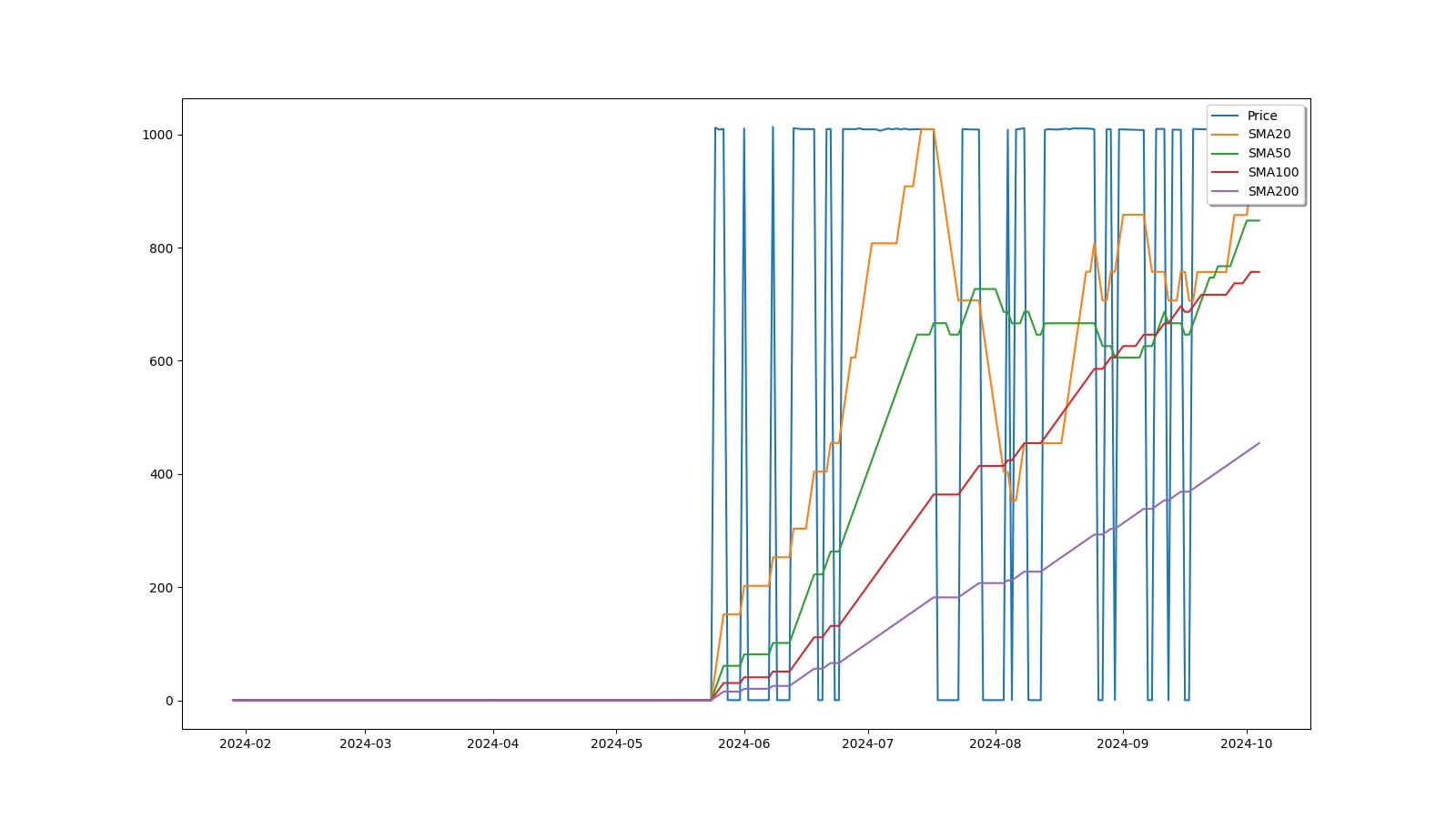Click the 2024-10 x-axis label

(1246, 743)
